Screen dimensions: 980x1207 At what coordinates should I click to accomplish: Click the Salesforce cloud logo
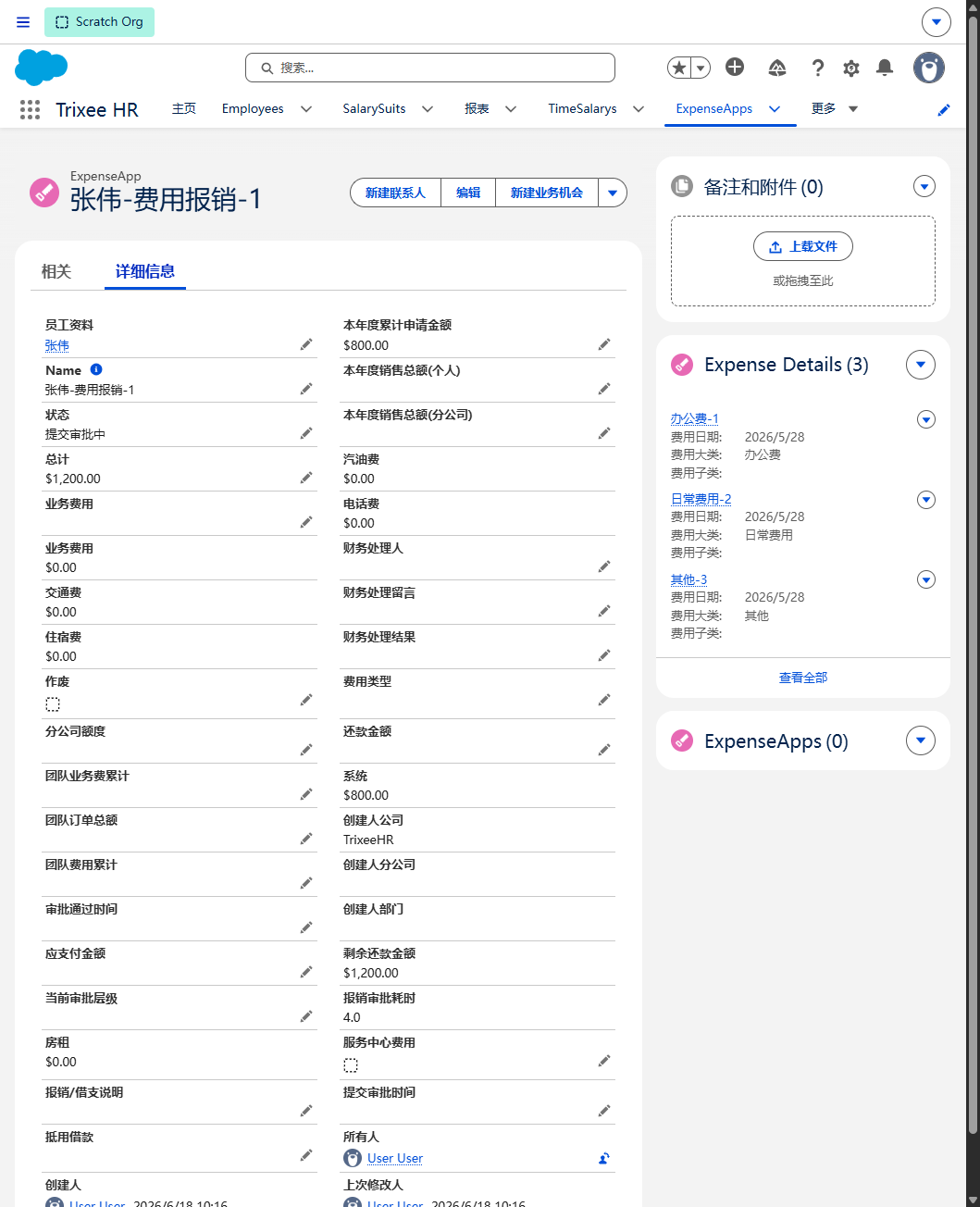pyautogui.click(x=42, y=68)
